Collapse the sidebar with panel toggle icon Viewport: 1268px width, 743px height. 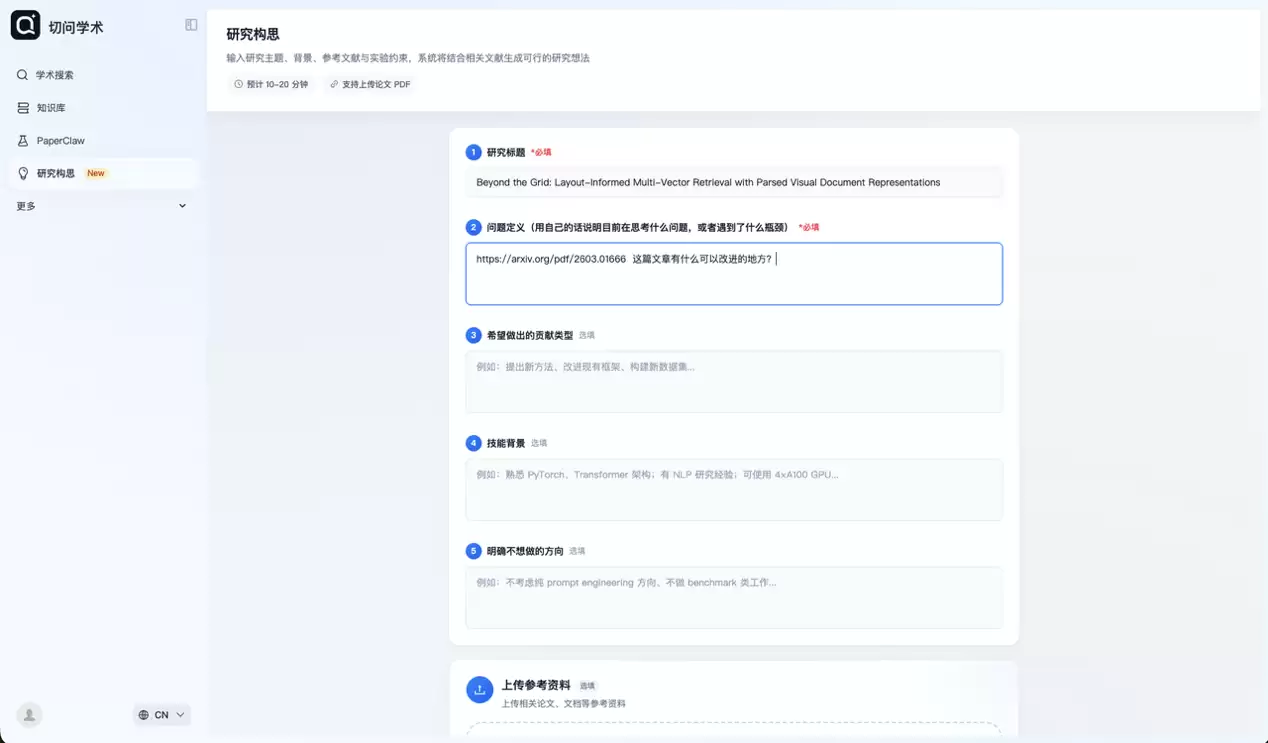[x=191, y=25]
